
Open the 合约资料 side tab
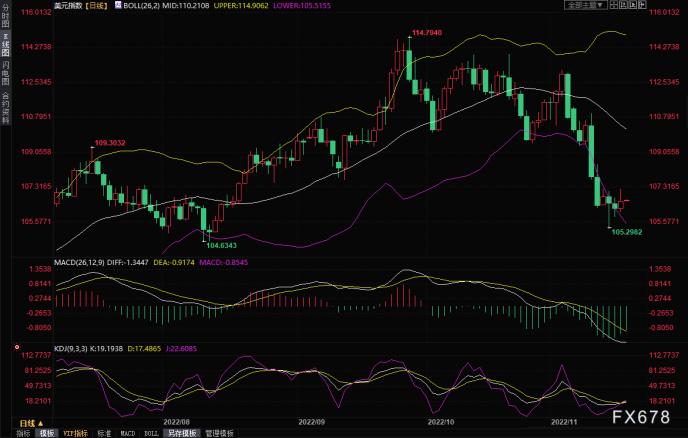(x=5, y=108)
